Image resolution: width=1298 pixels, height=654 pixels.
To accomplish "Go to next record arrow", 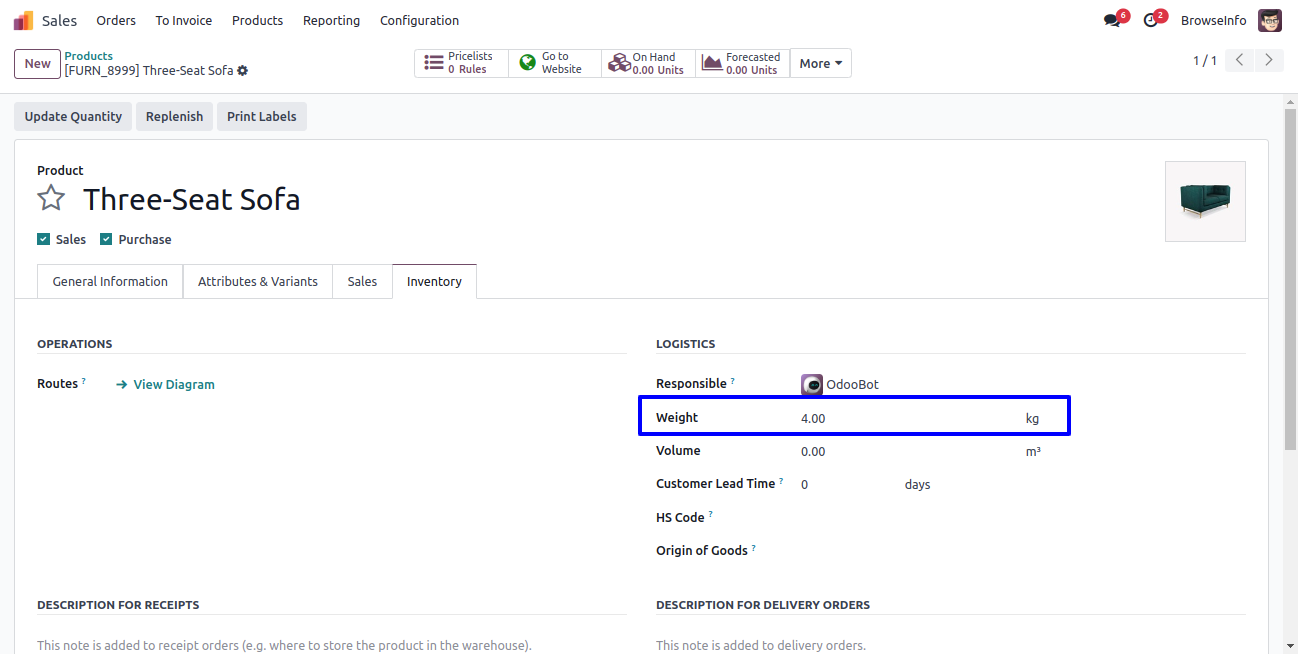I will [1269, 60].
